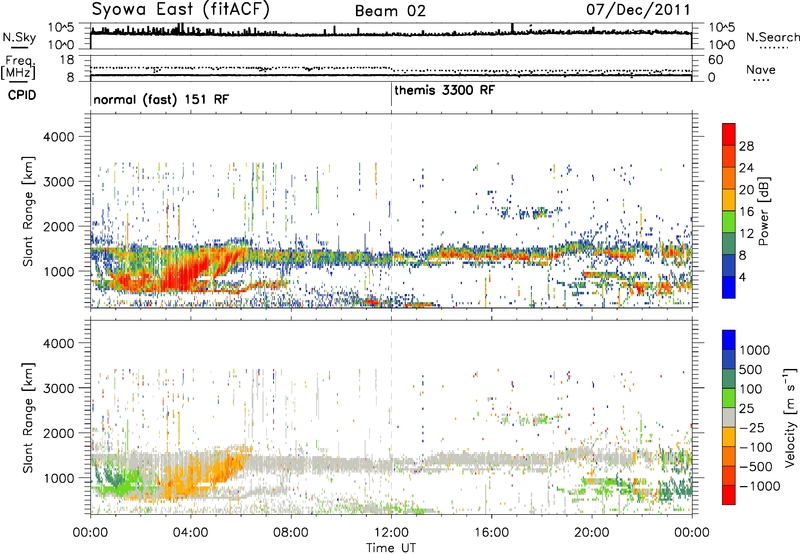This screenshot has height=554, width=800.
Task: Click the '16:00' time axis tick
Action: coord(491,533)
